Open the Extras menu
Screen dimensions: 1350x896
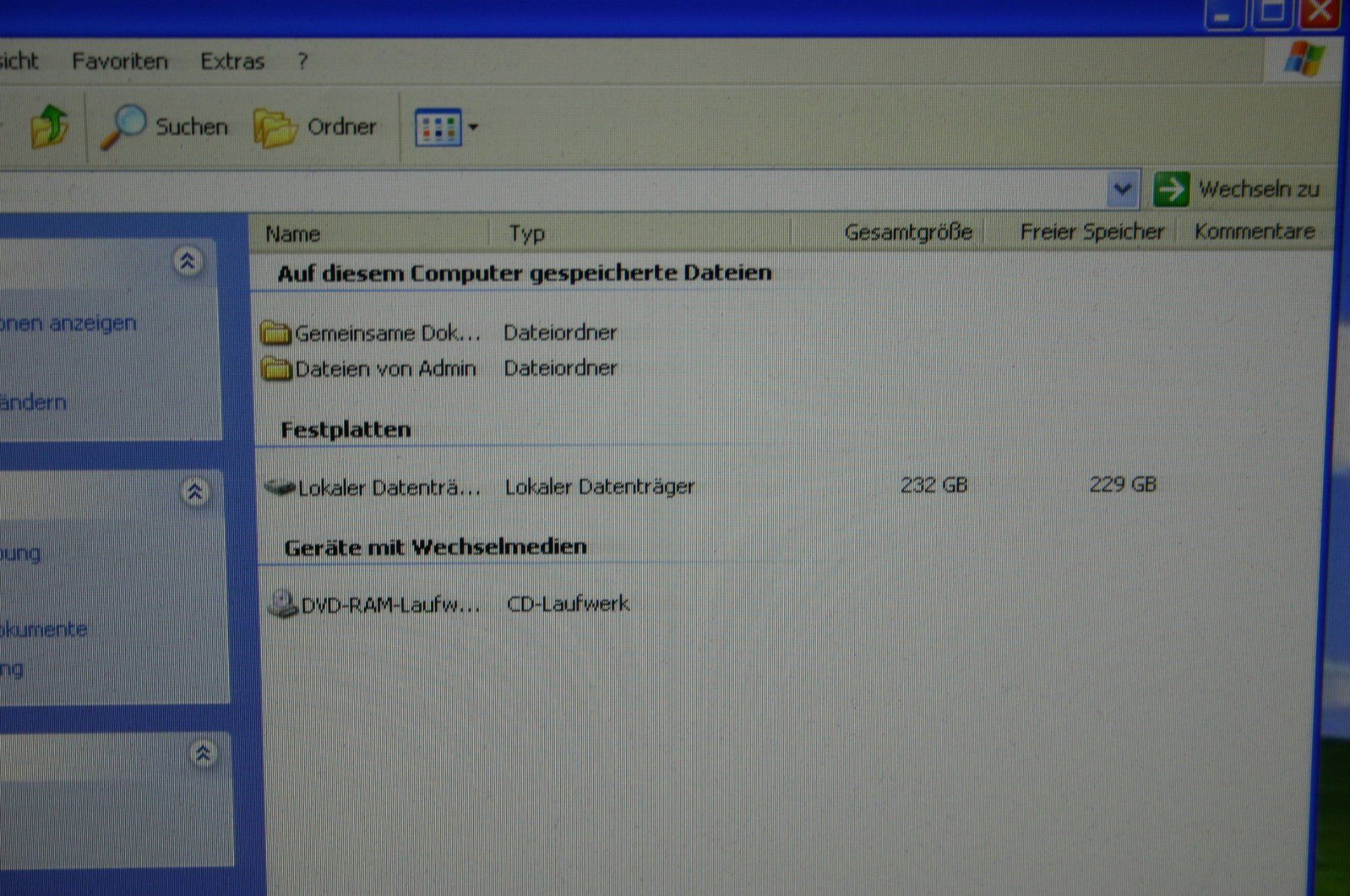[232, 61]
